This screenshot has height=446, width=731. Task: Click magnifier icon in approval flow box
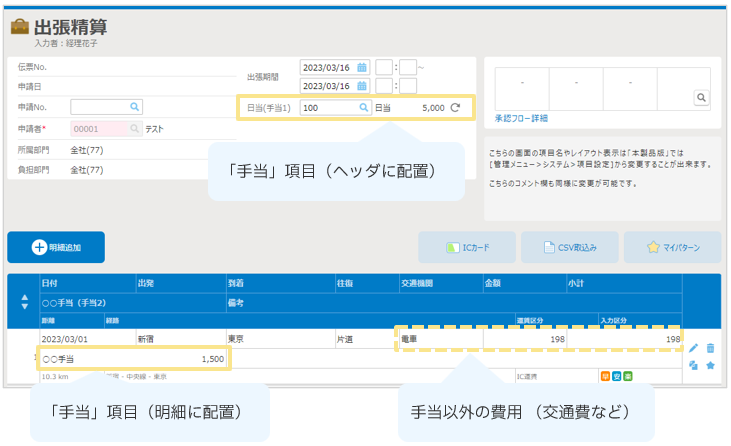point(701,98)
